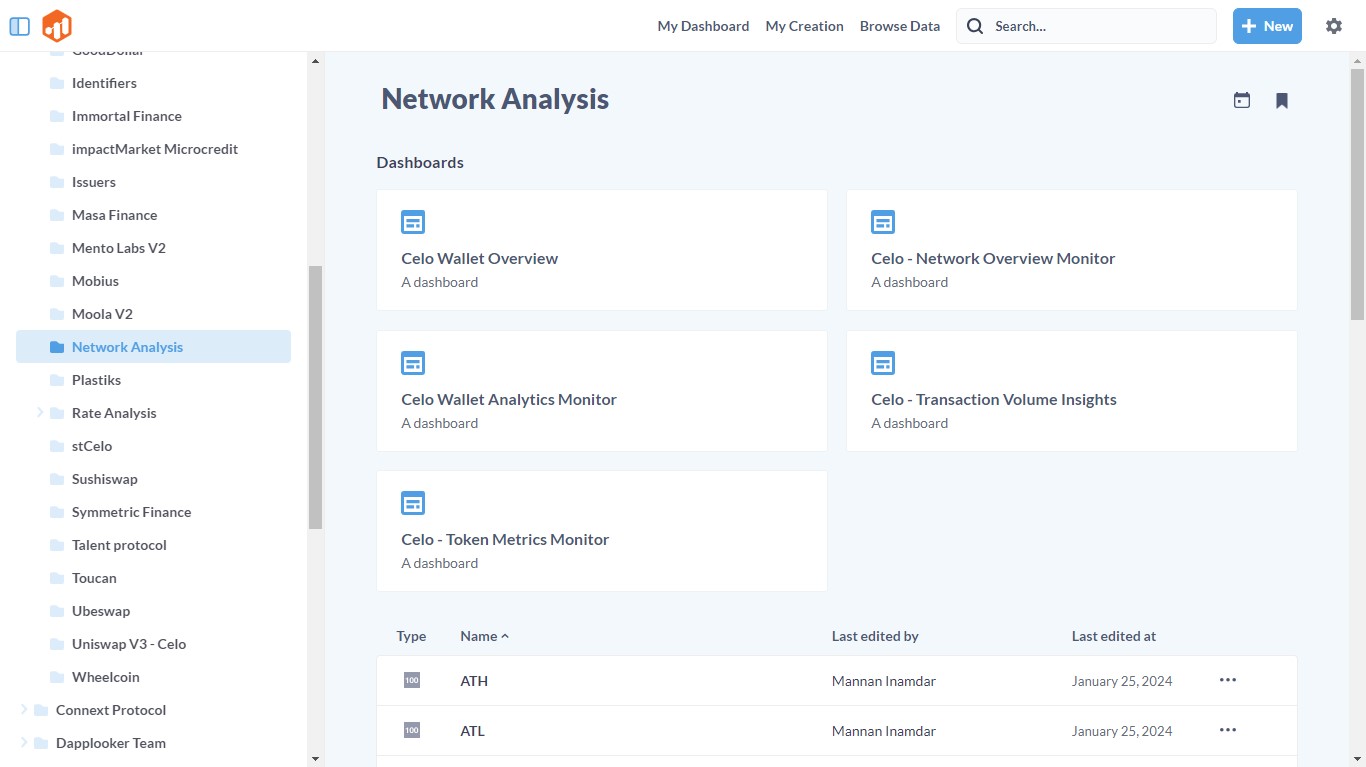Click the New button
Image resolution: width=1366 pixels, height=767 pixels.
click(x=1267, y=26)
